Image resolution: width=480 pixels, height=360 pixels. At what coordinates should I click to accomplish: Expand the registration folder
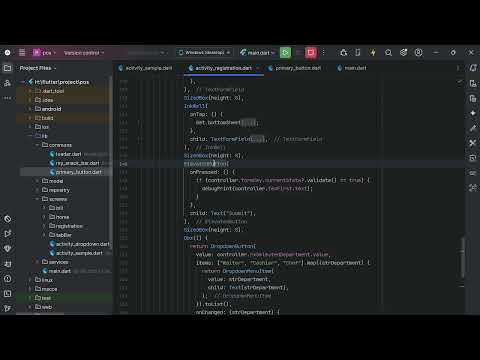[x=44, y=226]
